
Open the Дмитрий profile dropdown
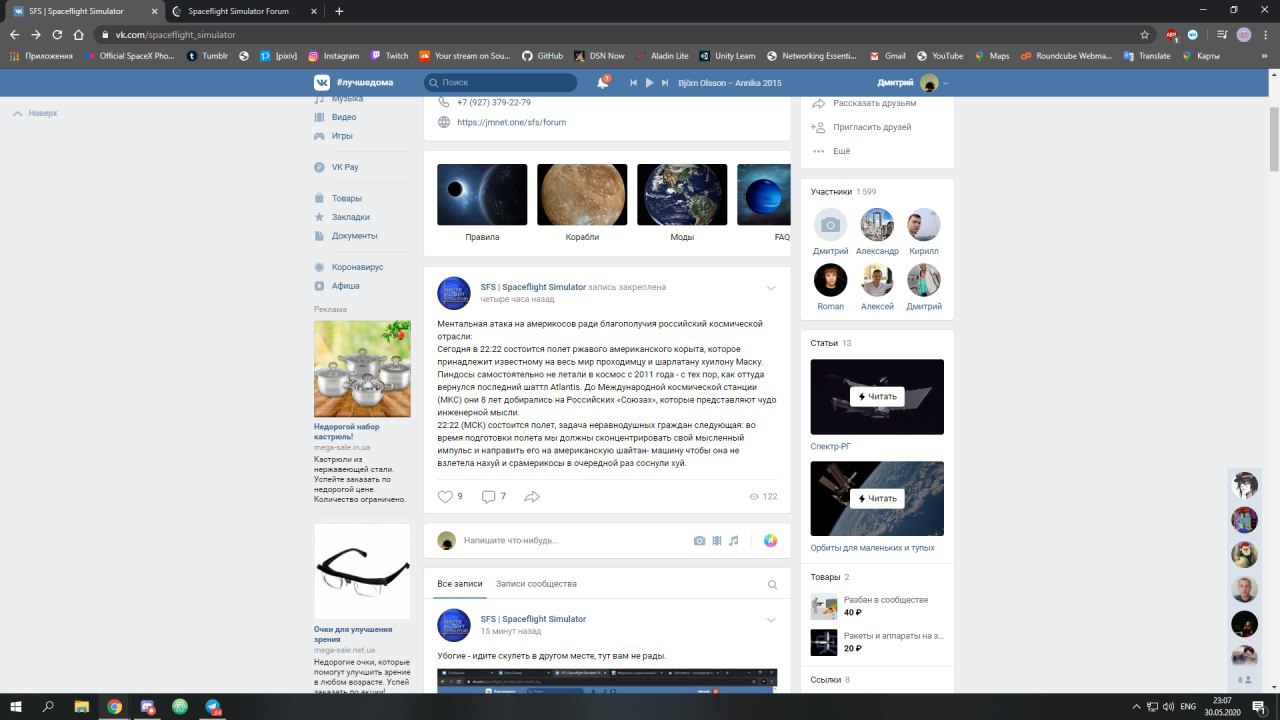tap(913, 82)
